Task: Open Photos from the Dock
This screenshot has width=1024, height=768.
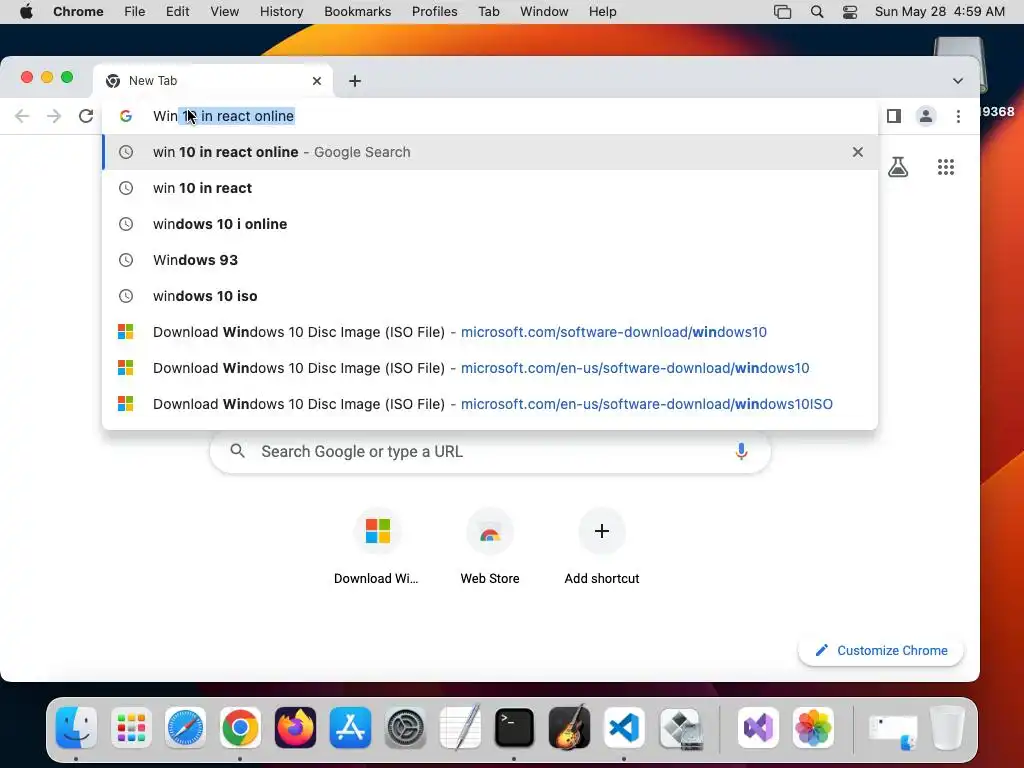Action: coord(813,728)
